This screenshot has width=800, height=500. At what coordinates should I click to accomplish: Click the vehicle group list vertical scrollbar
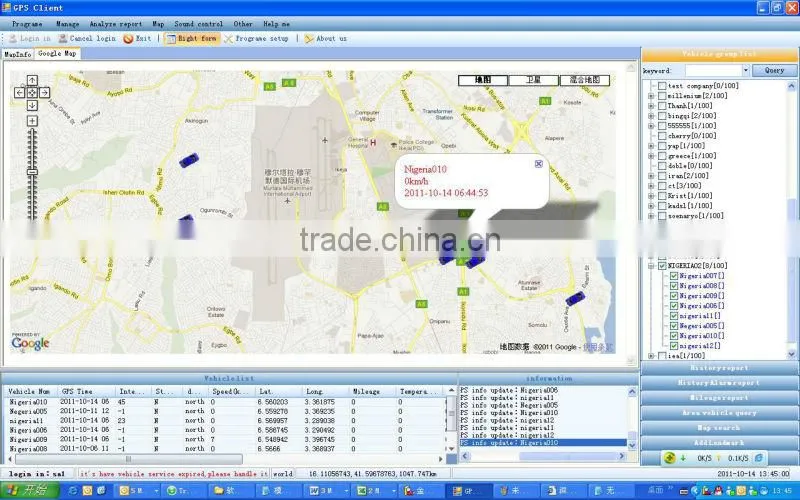click(792, 219)
